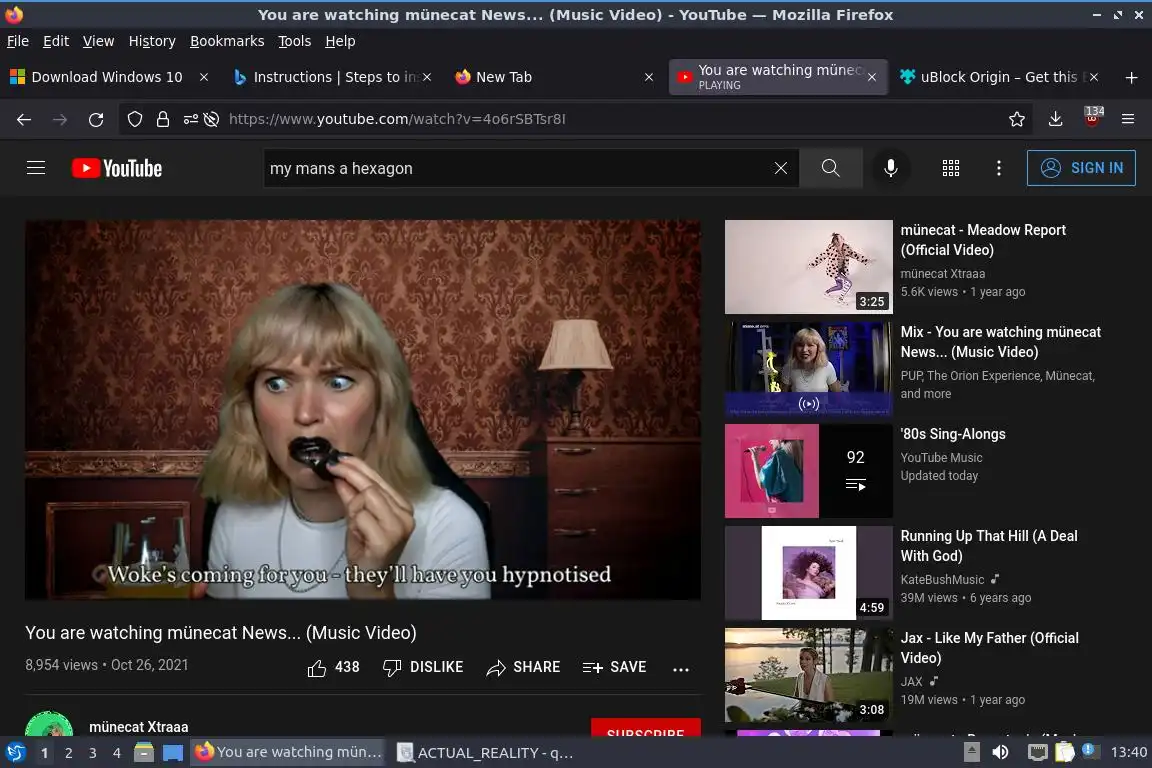Open the taskbar start menu icon
1152x768 pixels.
tap(15, 753)
